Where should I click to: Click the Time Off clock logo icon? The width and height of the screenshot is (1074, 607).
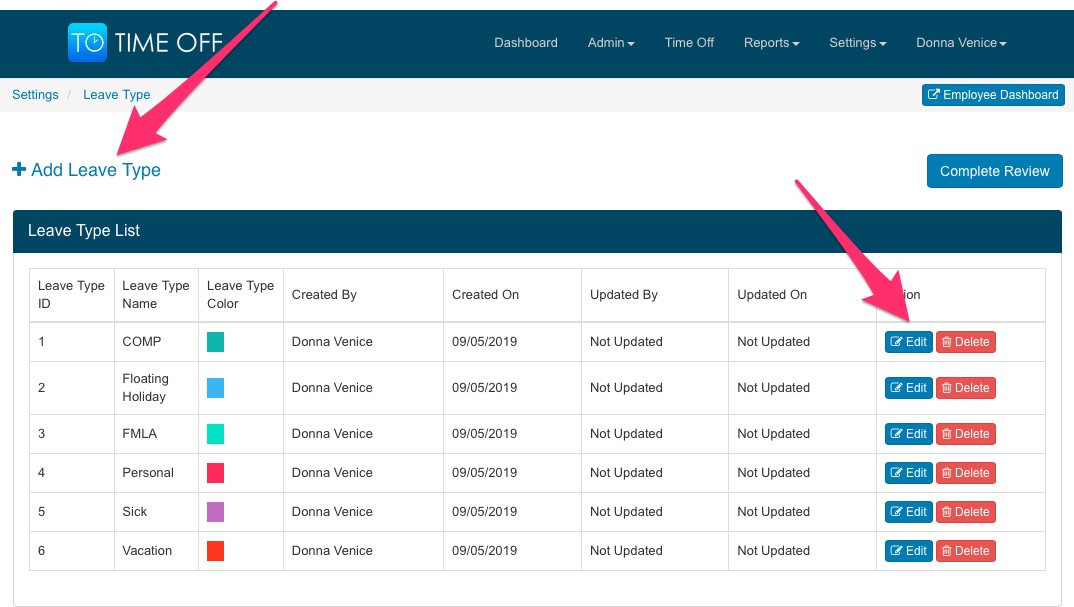pos(87,43)
